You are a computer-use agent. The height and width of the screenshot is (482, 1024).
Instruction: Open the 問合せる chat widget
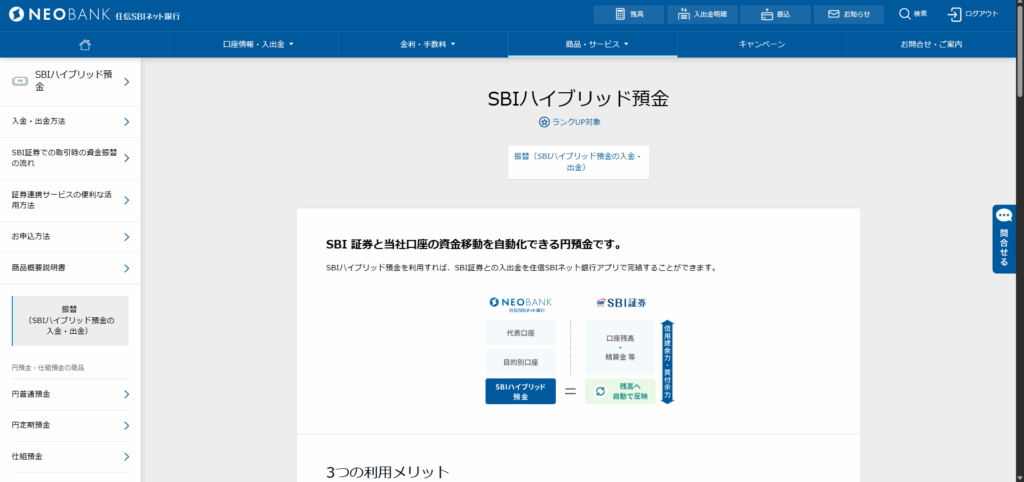tap(1004, 239)
